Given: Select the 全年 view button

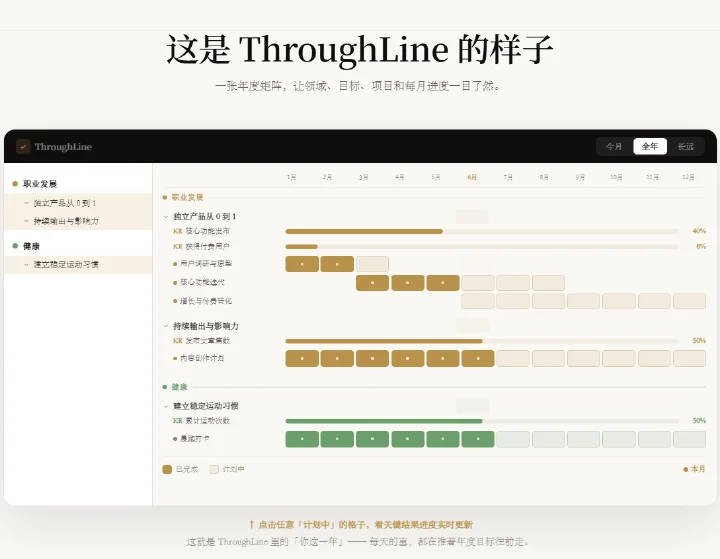Looking at the screenshot, I should 650,147.
